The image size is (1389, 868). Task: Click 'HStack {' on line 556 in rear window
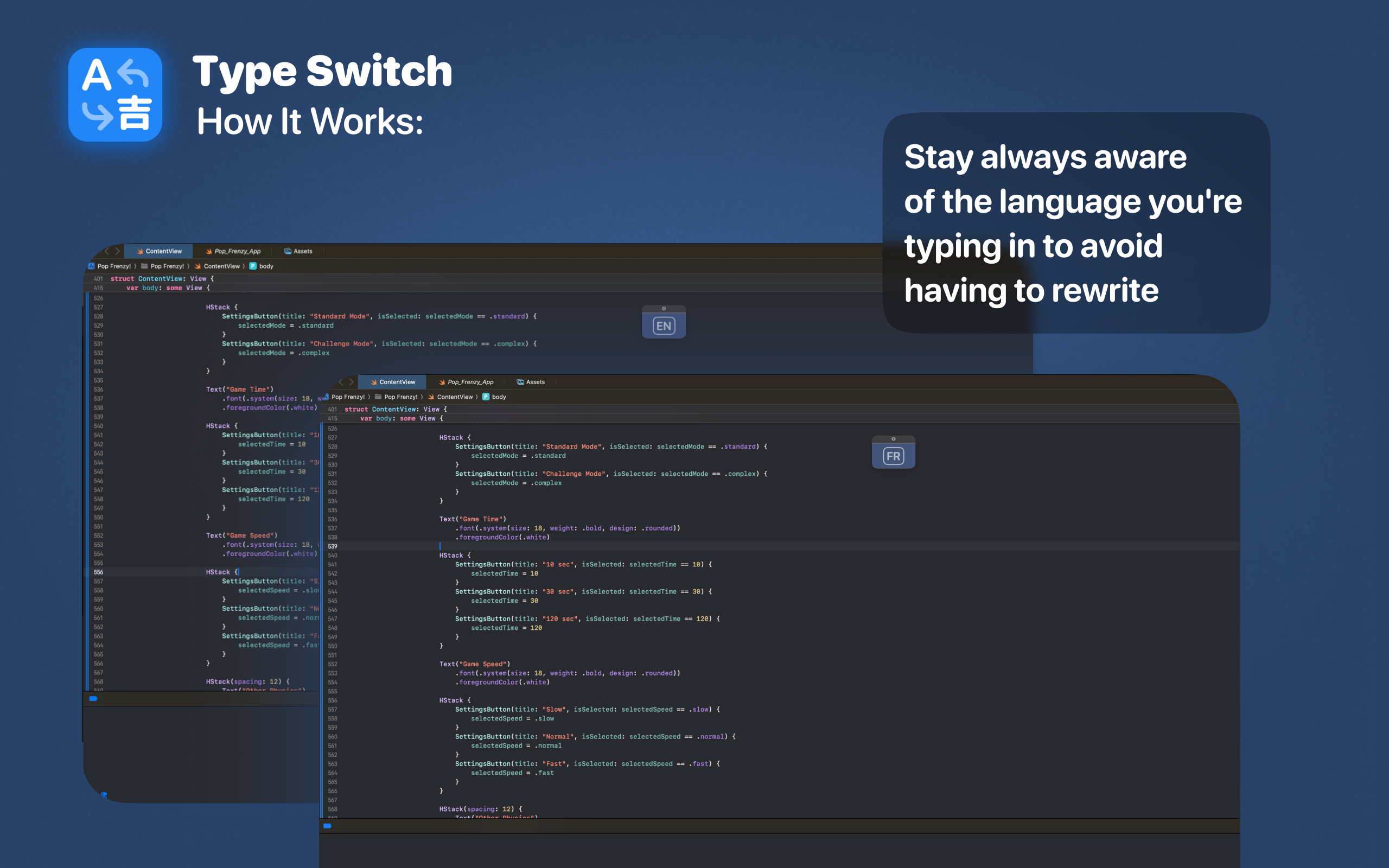coord(221,572)
